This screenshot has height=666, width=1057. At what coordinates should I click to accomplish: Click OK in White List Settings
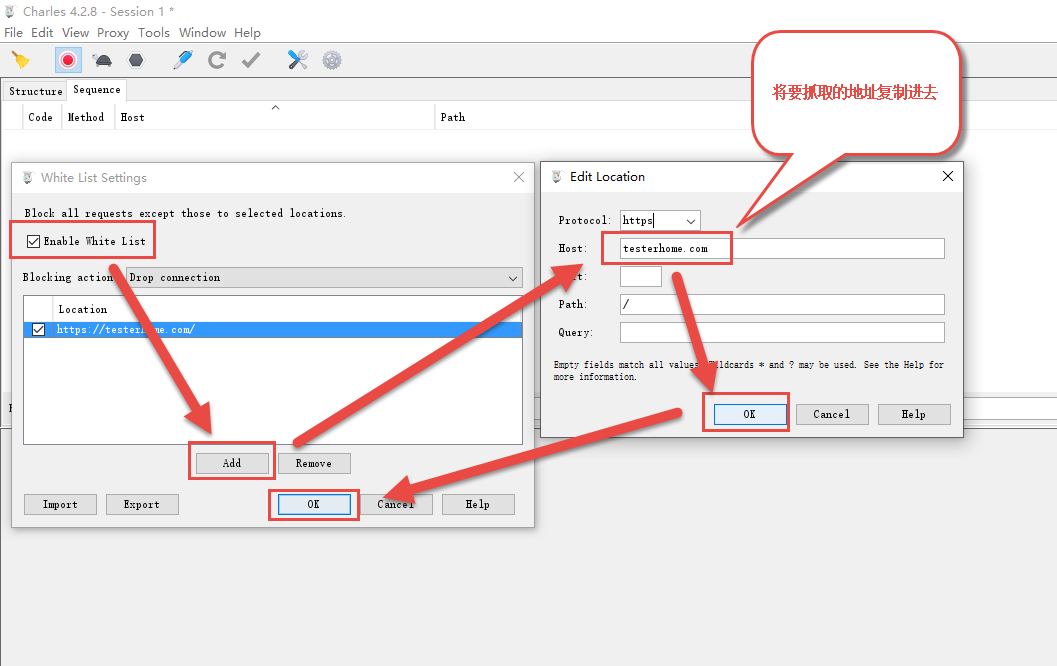pyautogui.click(x=314, y=504)
